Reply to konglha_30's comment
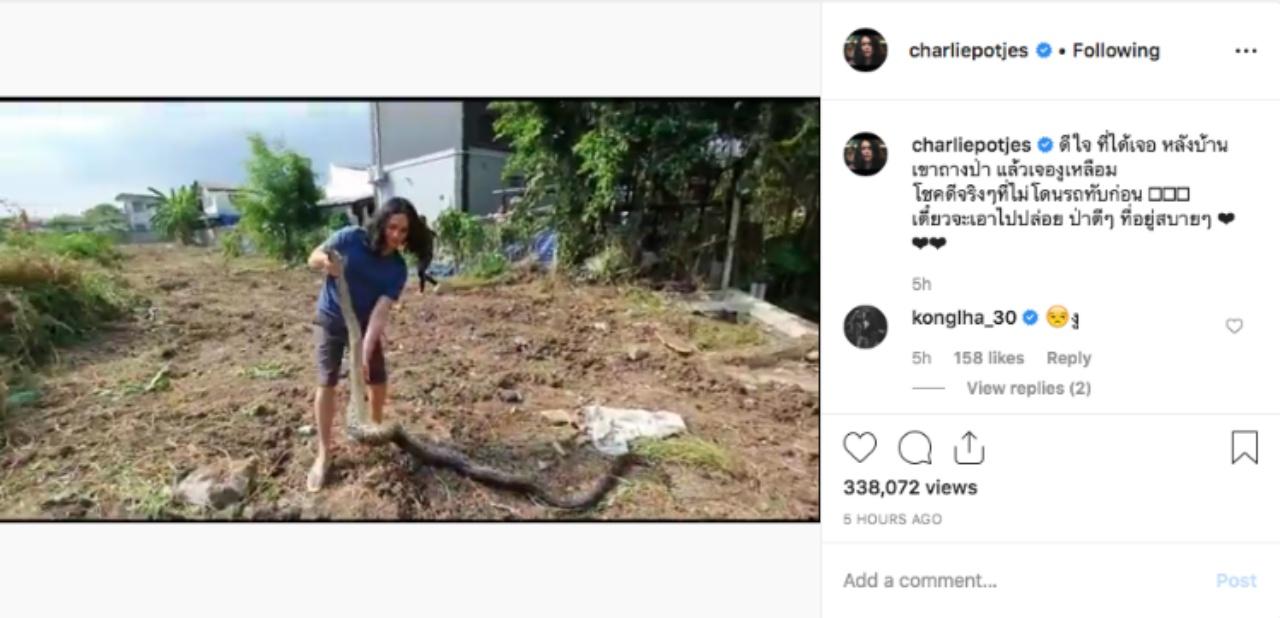This screenshot has height=618, width=1280. point(1068,358)
